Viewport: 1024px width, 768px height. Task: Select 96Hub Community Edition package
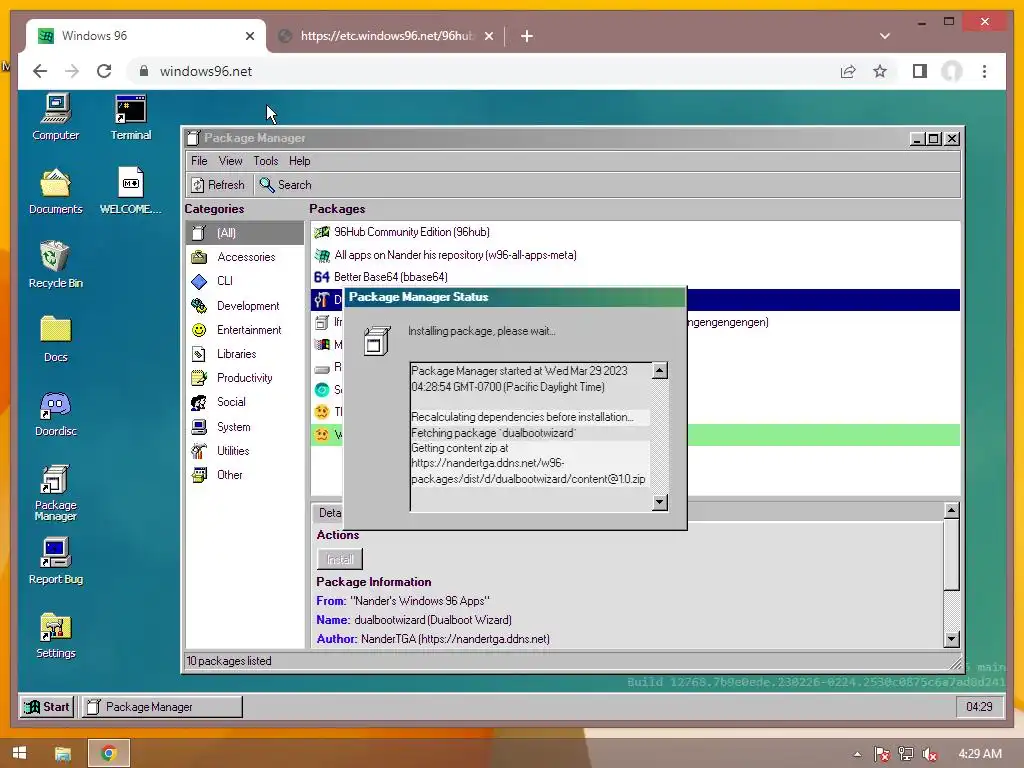pyautogui.click(x=635, y=232)
